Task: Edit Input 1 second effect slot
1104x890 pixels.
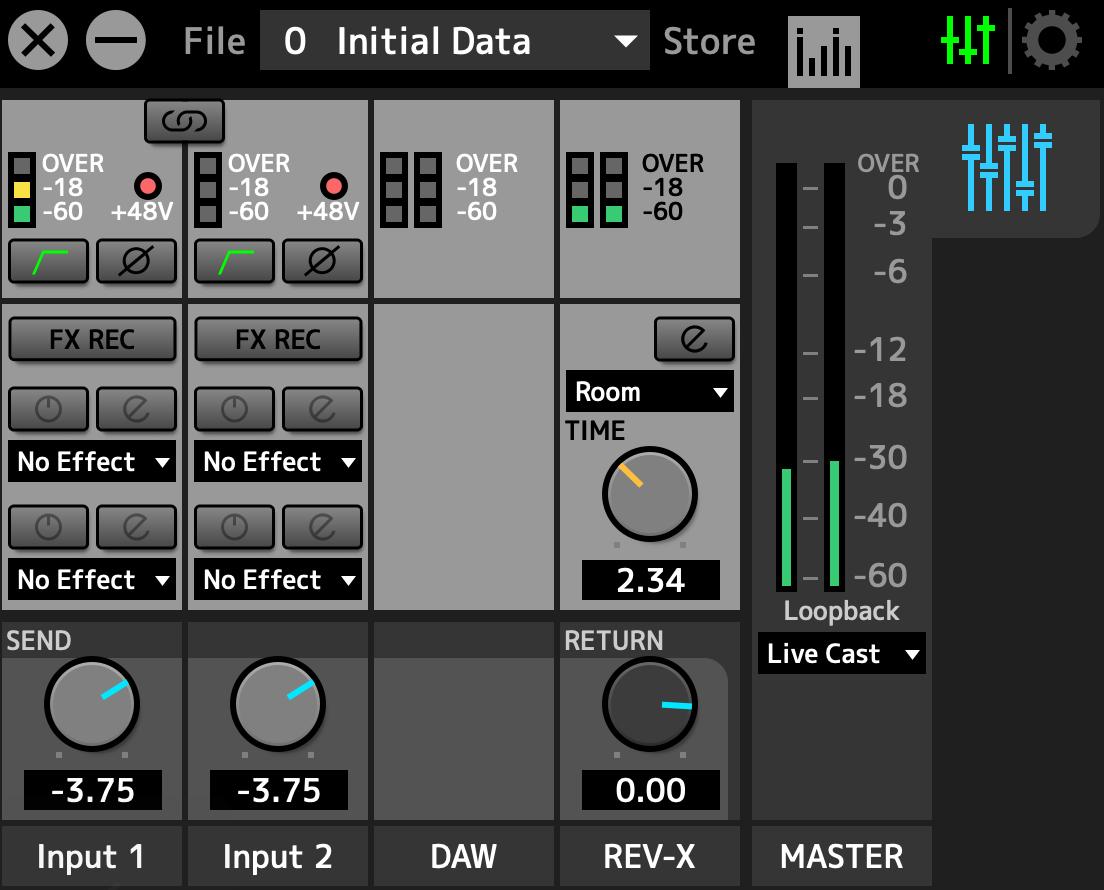Action: (x=136, y=527)
